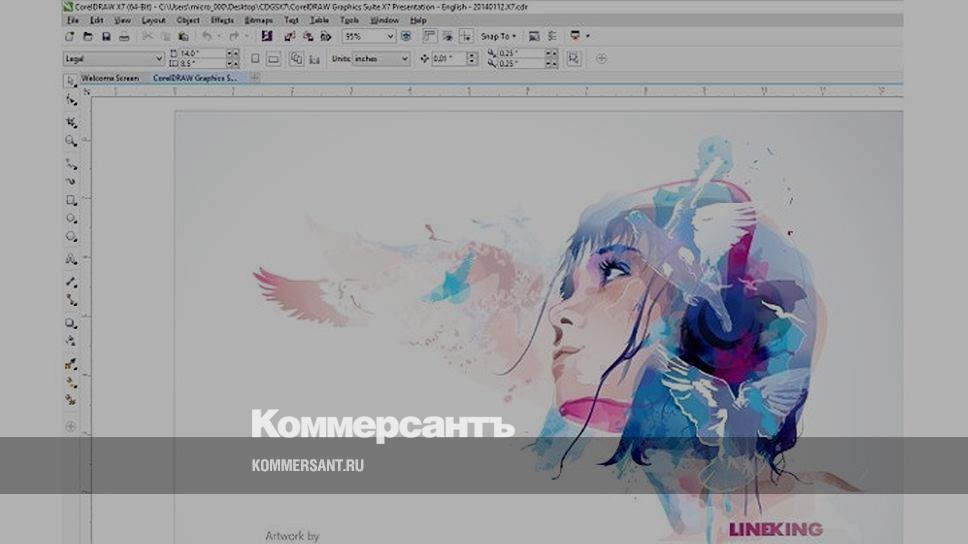The width and height of the screenshot is (968, 544).
Task: Switch page to landscape orientation
Action: 273,59
